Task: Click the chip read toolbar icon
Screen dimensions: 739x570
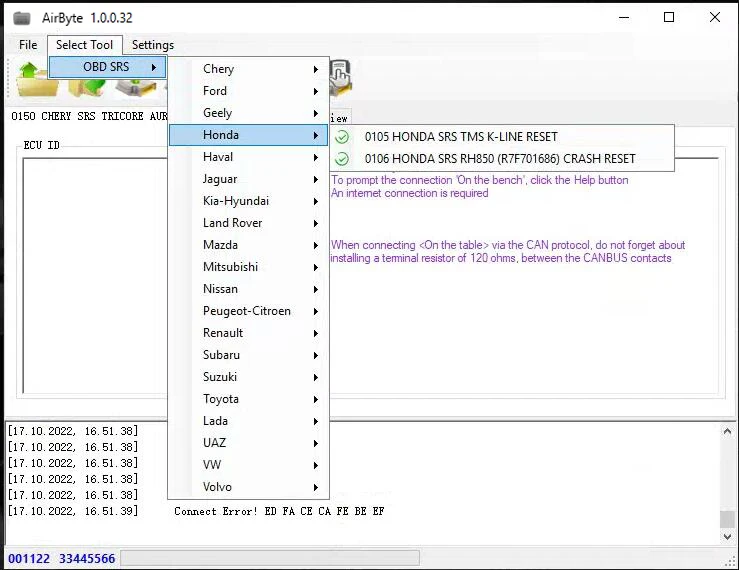Action: (x=136, y=88)
